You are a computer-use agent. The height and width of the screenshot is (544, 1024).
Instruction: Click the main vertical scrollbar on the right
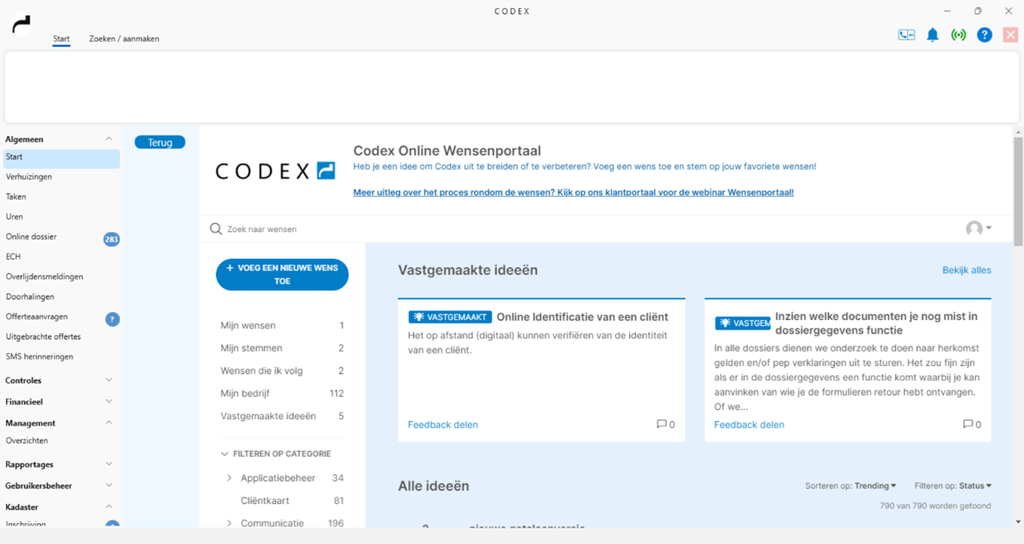(1017, 190)
